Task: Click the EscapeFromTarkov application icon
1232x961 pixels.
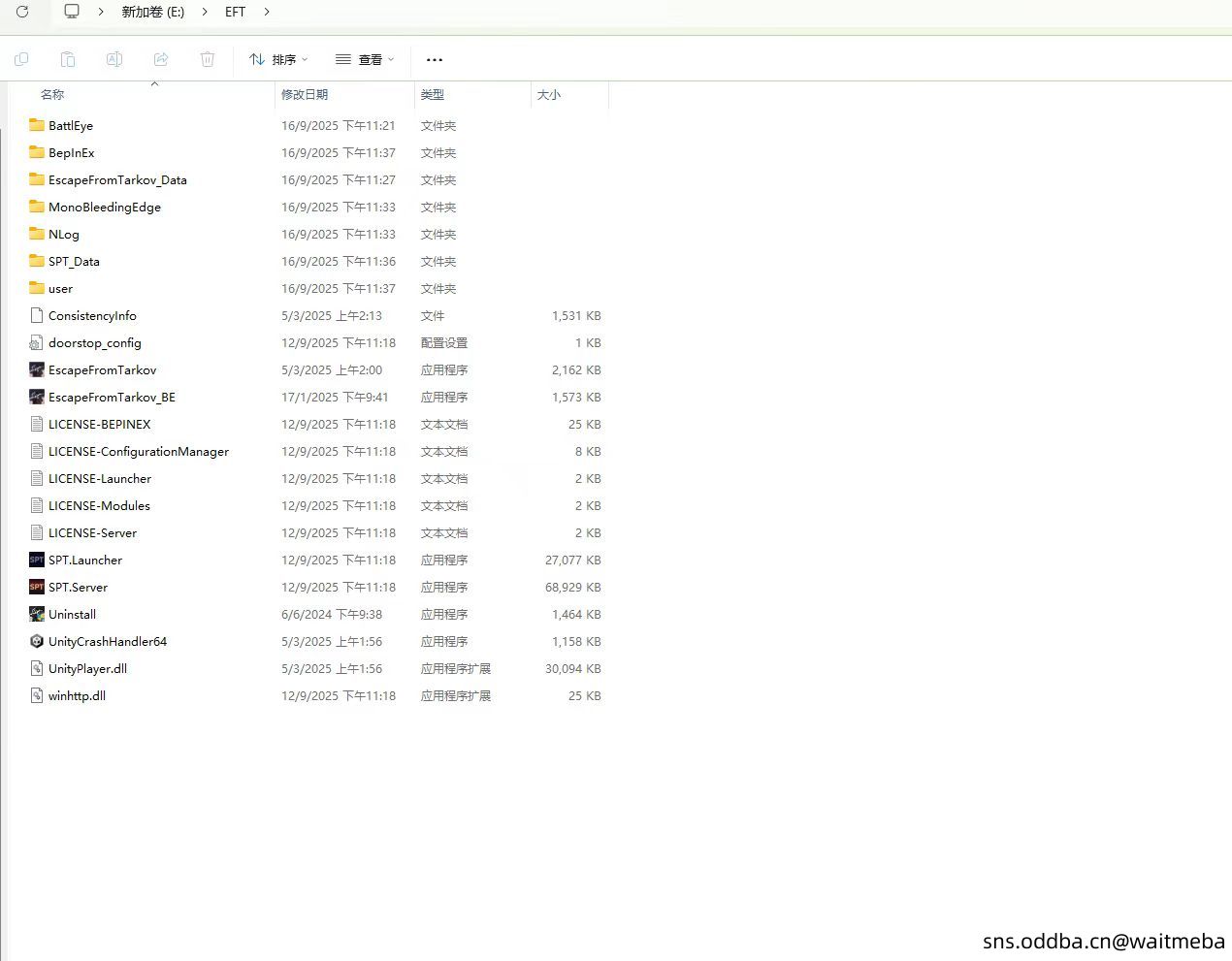Action: tap(37, 369)
